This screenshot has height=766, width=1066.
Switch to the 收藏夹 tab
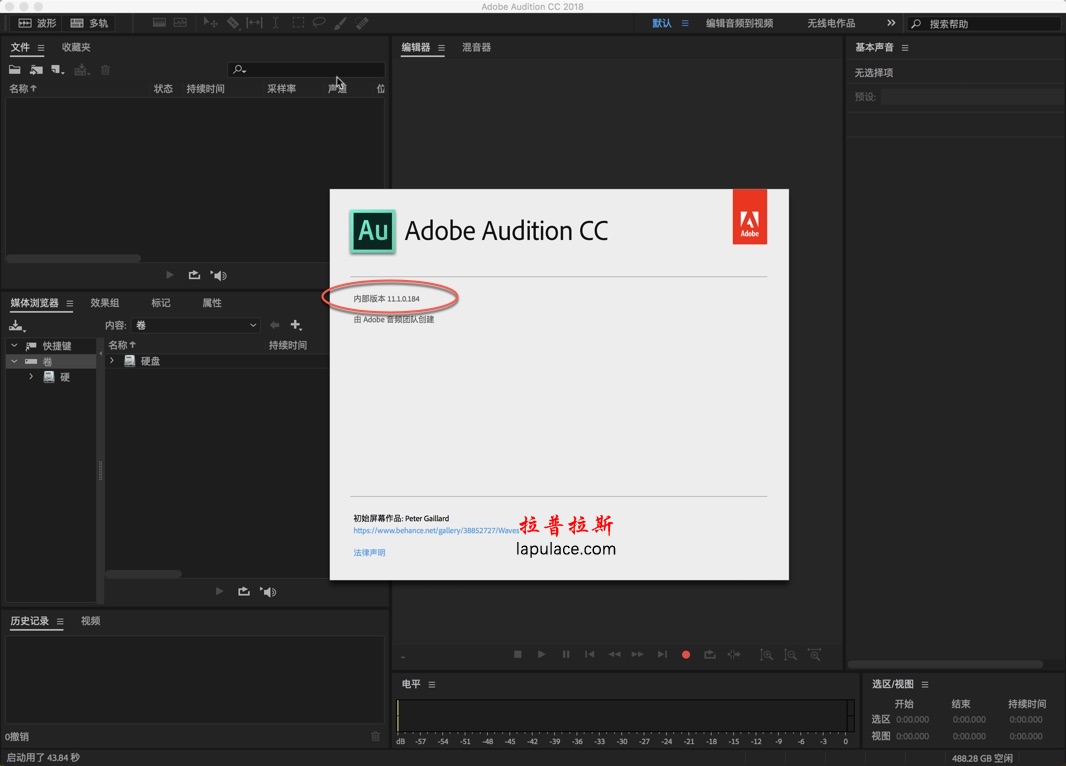tap(75, 47)
